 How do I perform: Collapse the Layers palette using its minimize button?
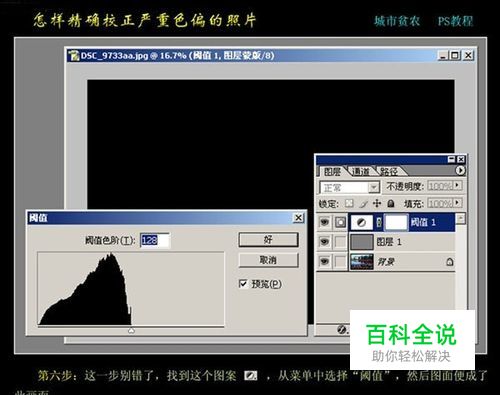(451, 159)
